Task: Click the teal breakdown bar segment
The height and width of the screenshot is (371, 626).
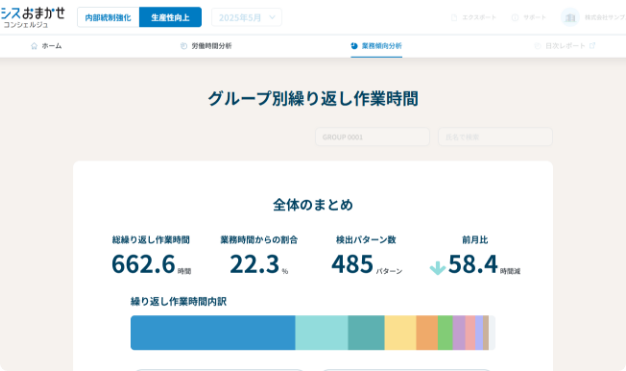Action: point(366,333)
